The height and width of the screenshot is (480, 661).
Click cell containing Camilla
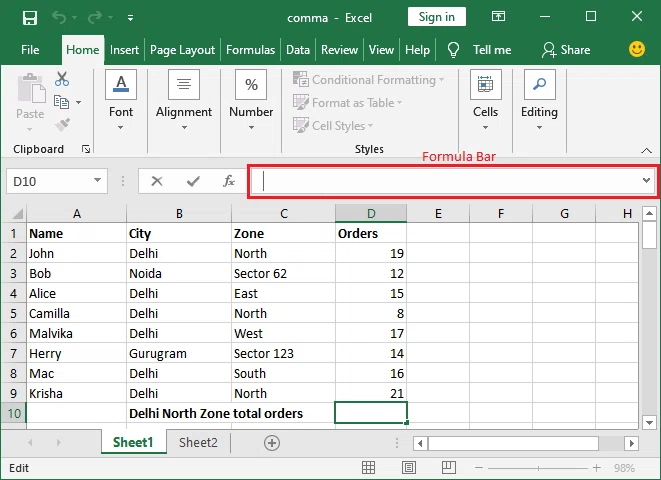76,314
